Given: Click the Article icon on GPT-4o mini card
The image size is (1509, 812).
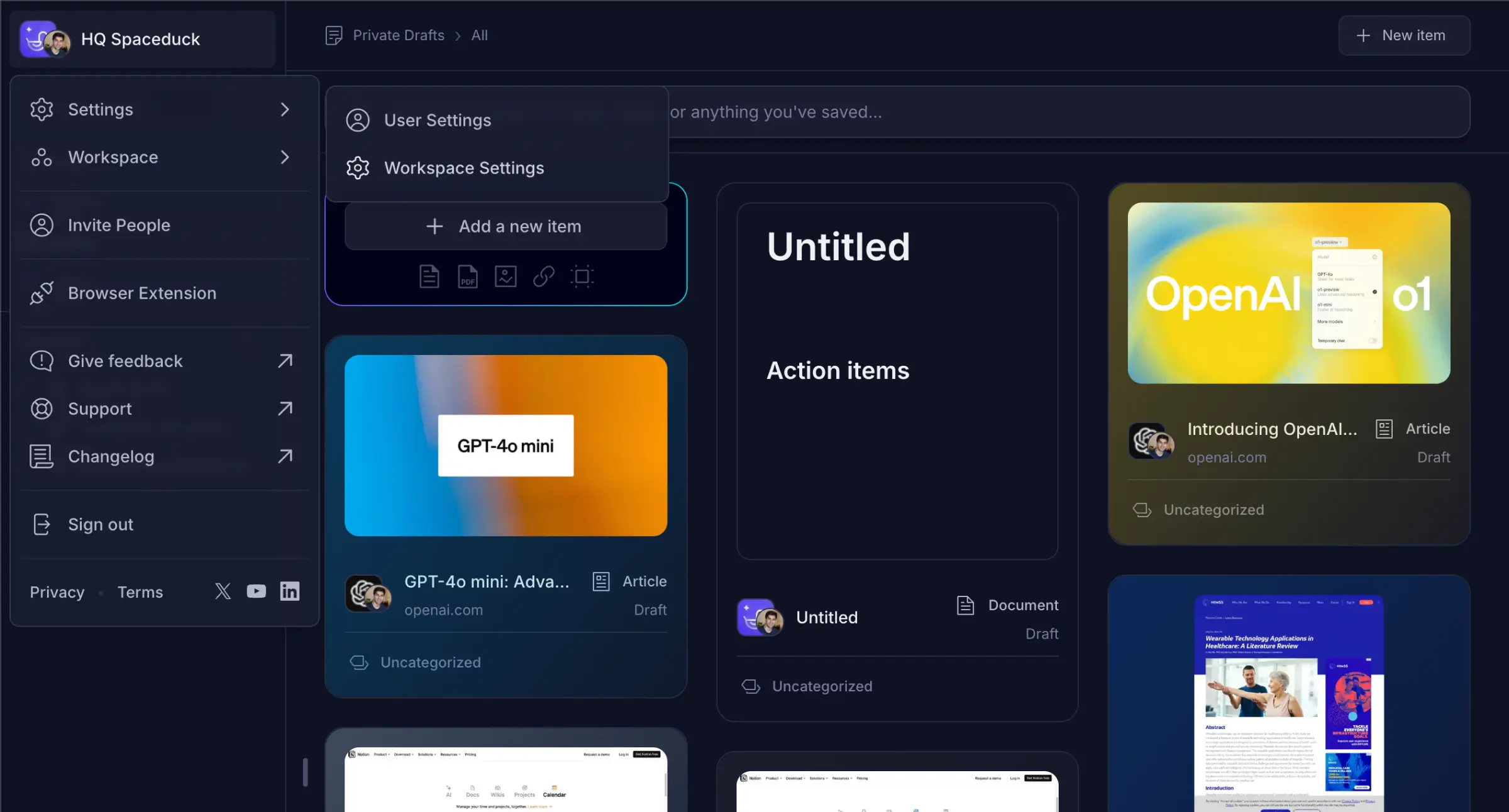Looking at the screenshot, I should click(x=601, y=581).
